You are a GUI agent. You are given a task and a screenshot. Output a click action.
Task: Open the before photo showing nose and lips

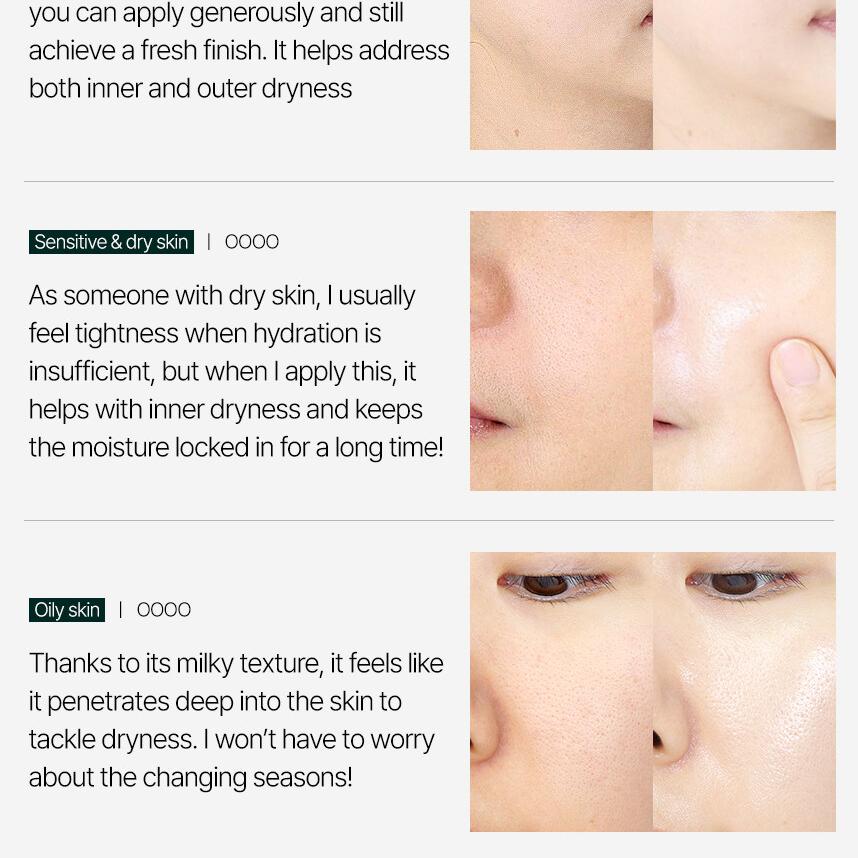click(x=561, y=351)
